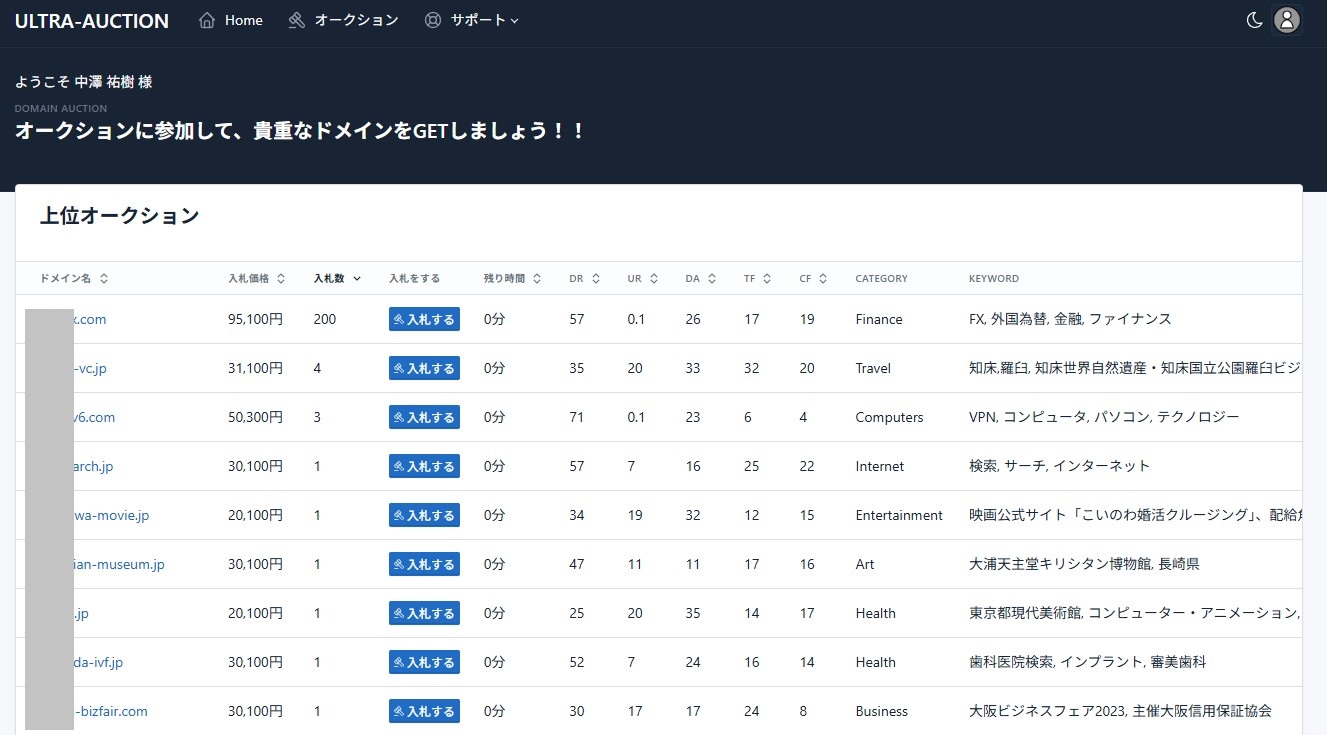The width and height of the screenshot is (1327, 735).
Task: Click keywords VPN, コンピュータ, パソコン, テクノロジー
Action: pyautogui.click(x=1104, y=417)
